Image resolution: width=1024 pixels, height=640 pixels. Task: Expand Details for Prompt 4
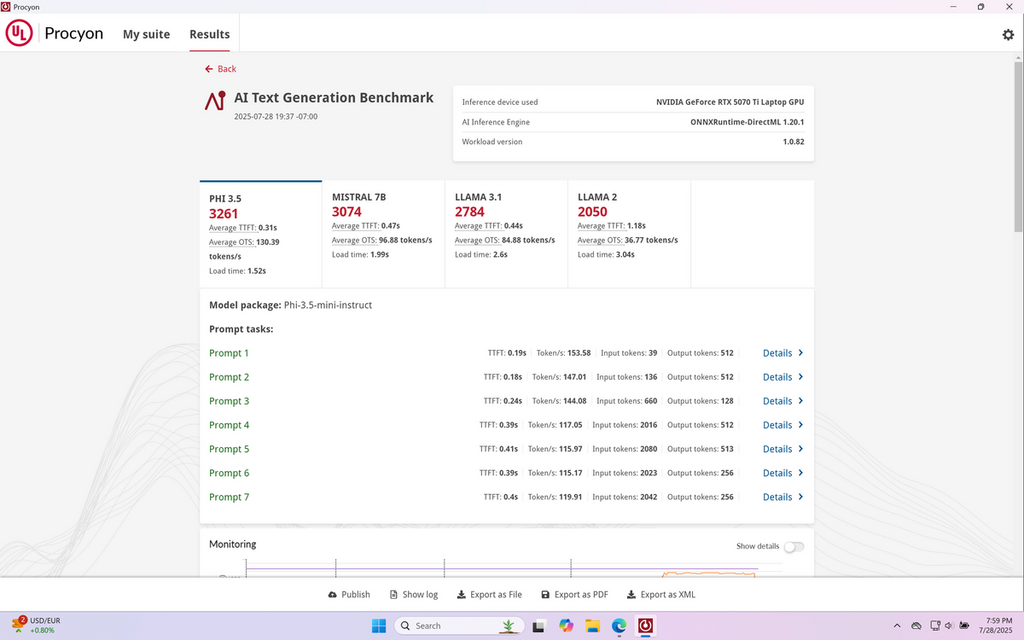(783, 425)
